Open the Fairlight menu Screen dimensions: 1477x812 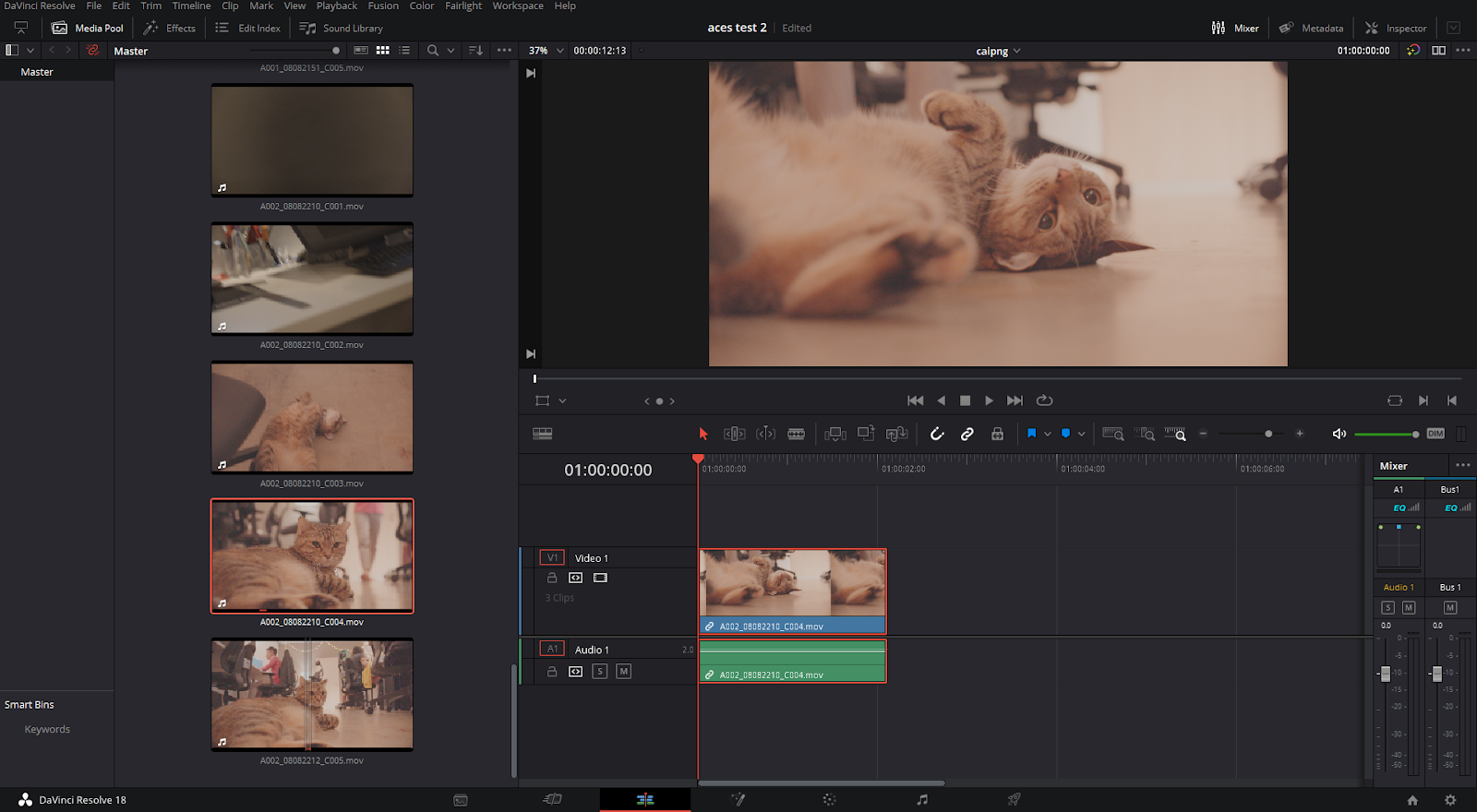[463, 6]
